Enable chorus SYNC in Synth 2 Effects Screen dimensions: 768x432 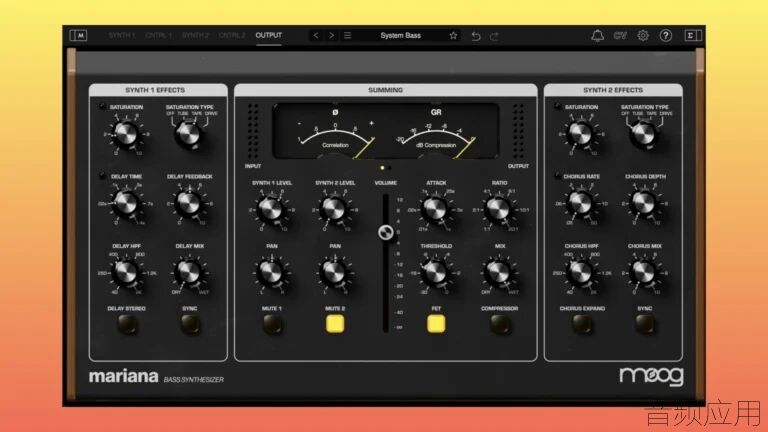tap(645, 324)
